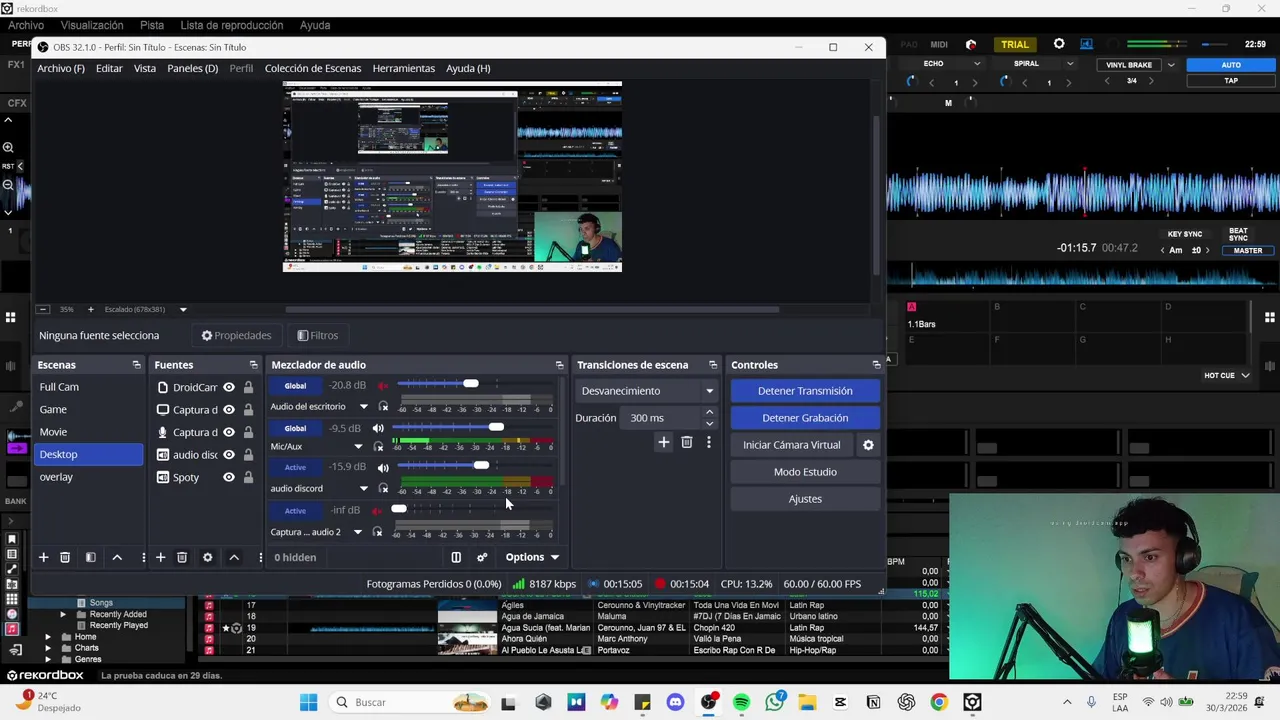This screenshot has height=720, width=1280.
Task: Open rekordbox Lista de reproducción menu
Action: [232, 25]
